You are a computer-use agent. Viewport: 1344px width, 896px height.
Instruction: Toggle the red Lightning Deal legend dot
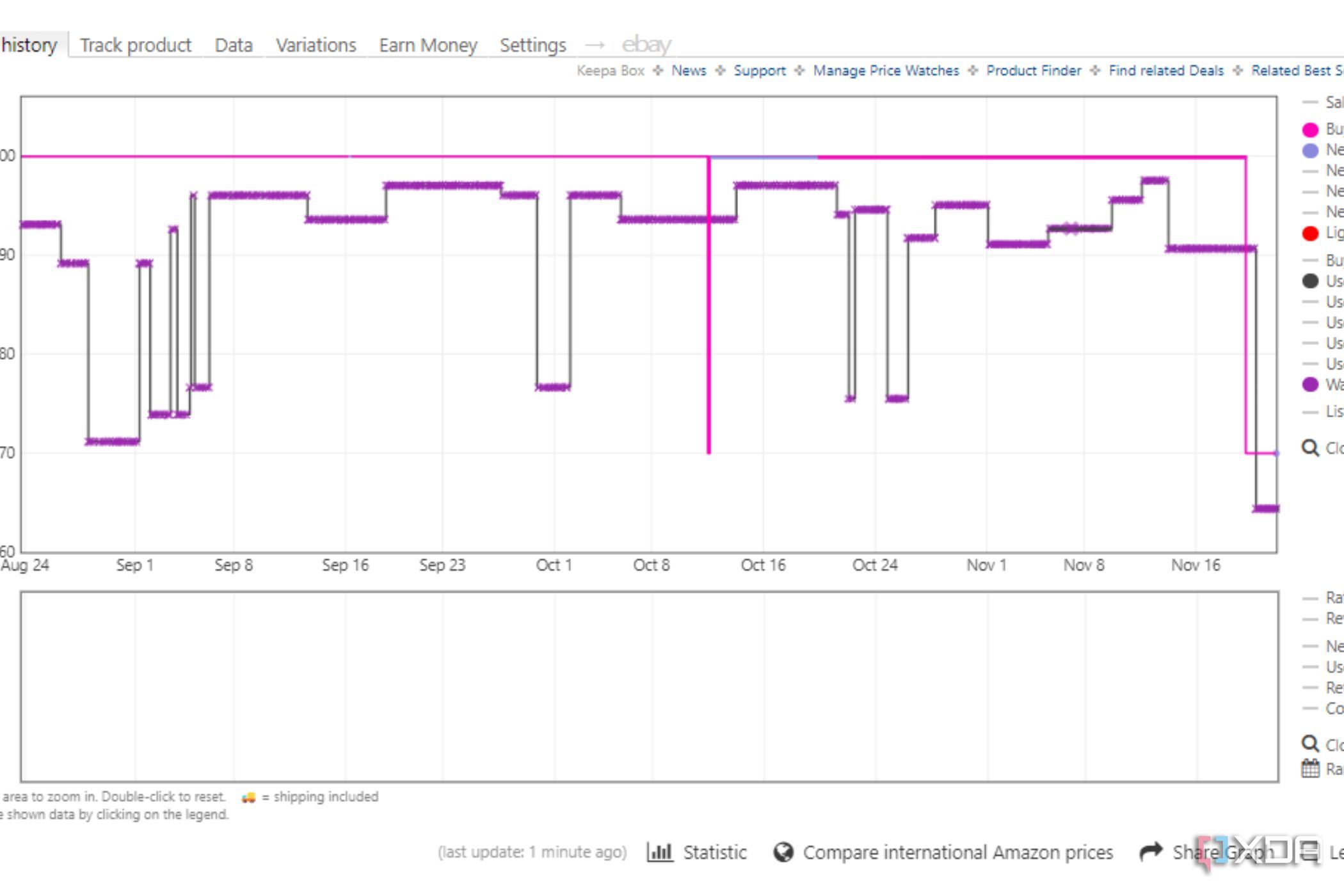[x=1310, y=234]
